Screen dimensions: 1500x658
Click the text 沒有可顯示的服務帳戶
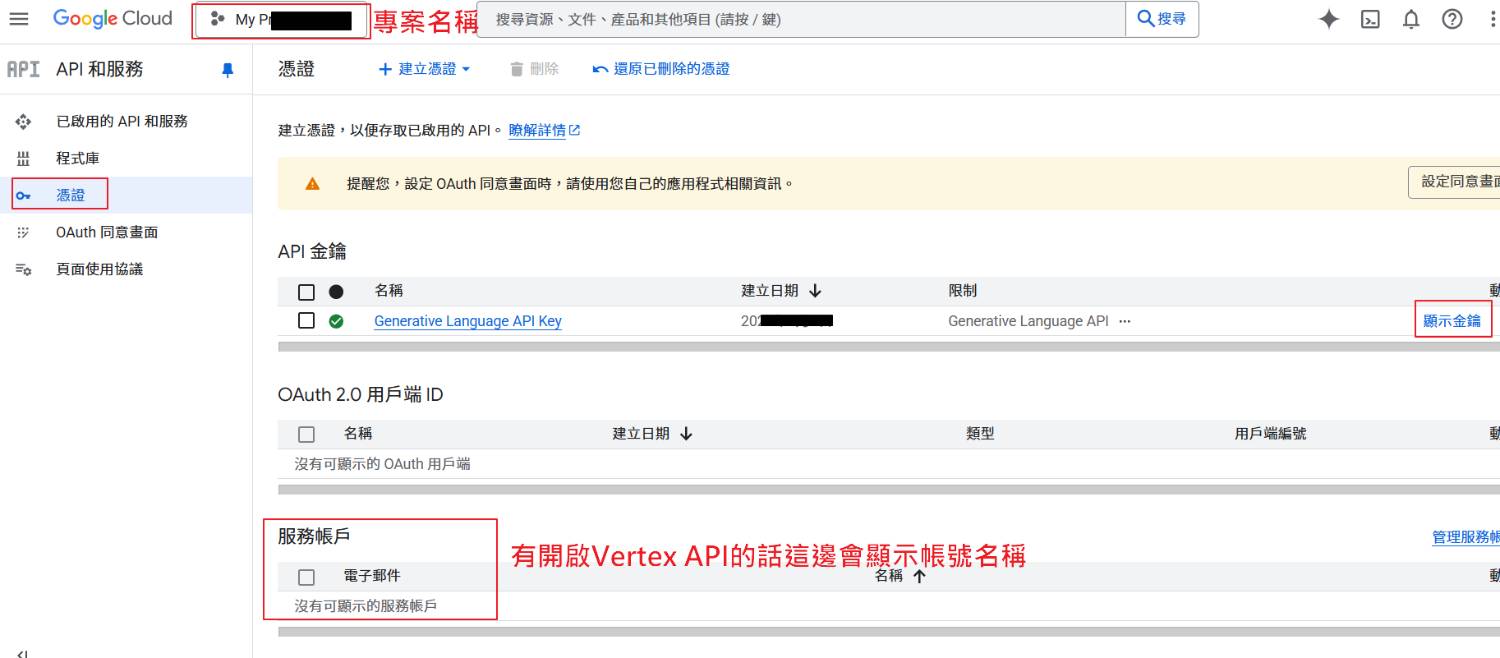pyautogui.click(x=365, y=606)
